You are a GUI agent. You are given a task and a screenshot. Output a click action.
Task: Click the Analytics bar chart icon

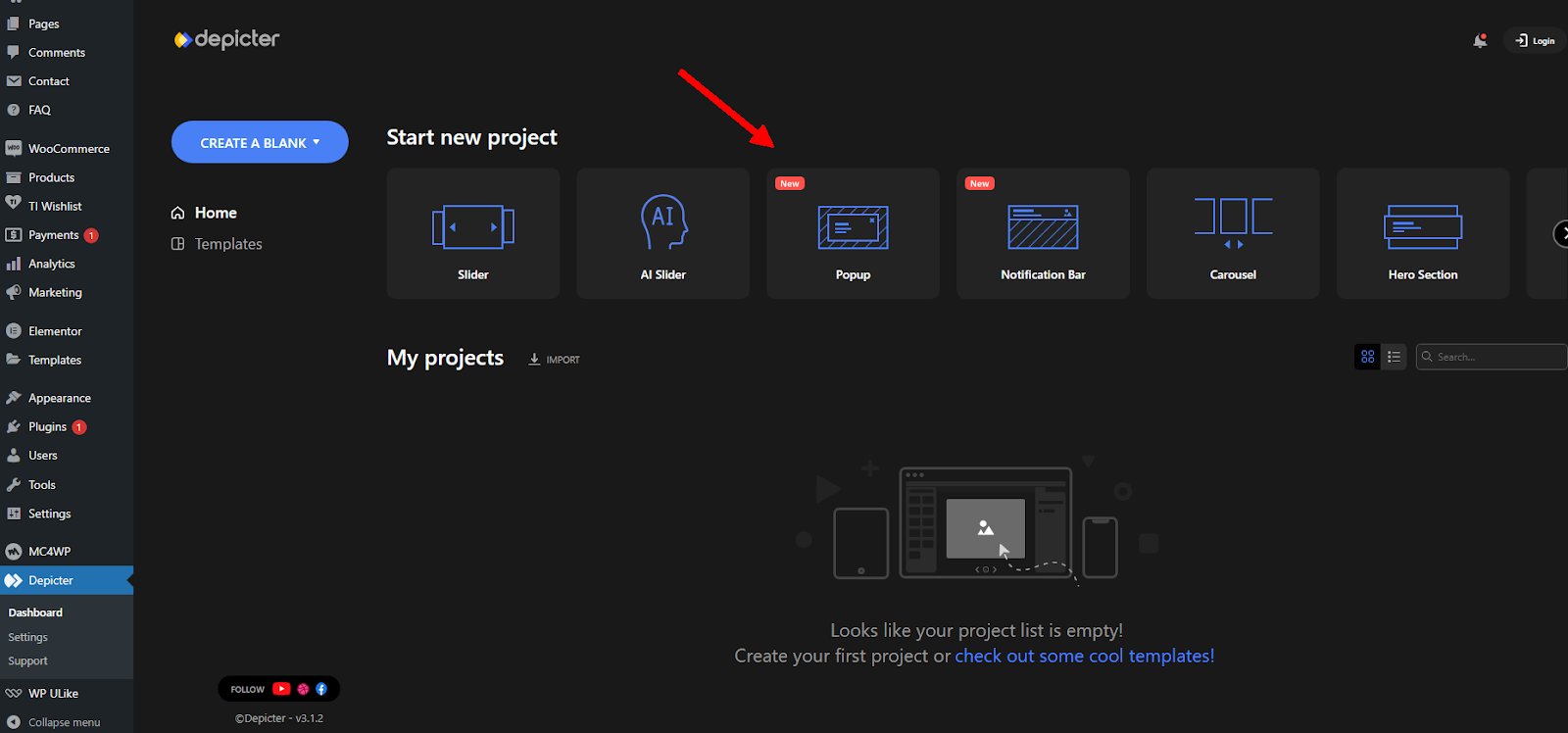(x=14, y=264)
